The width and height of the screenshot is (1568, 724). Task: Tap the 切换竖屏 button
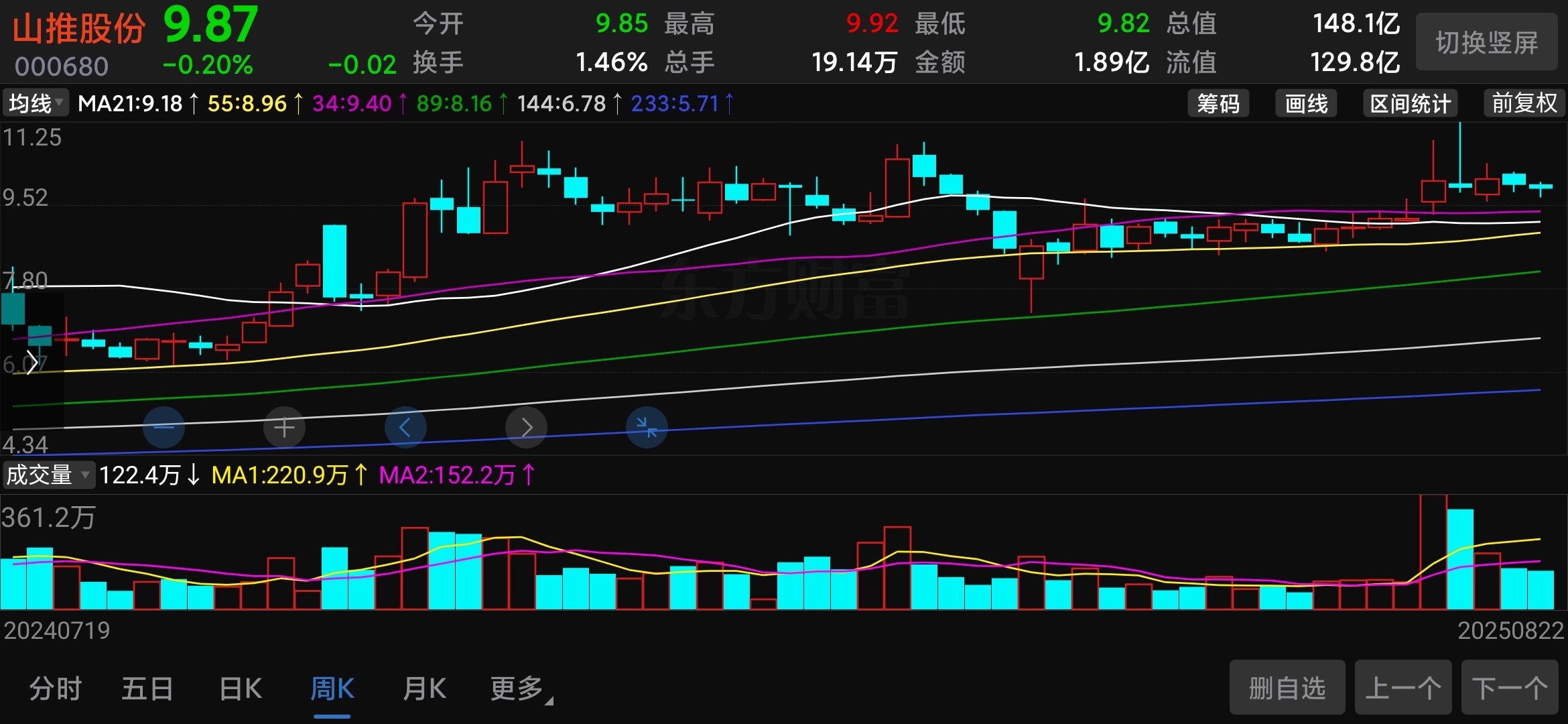[1486, 42]
